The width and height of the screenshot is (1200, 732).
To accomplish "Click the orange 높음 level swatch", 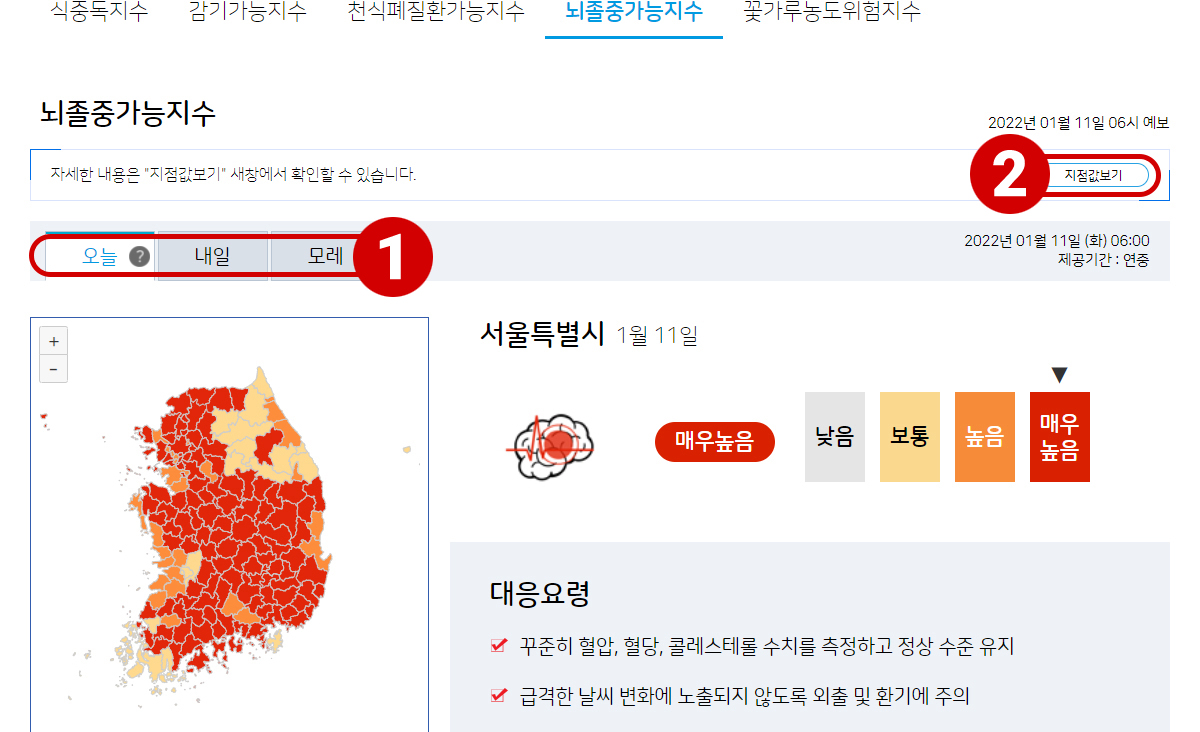I will pos(985,437).
